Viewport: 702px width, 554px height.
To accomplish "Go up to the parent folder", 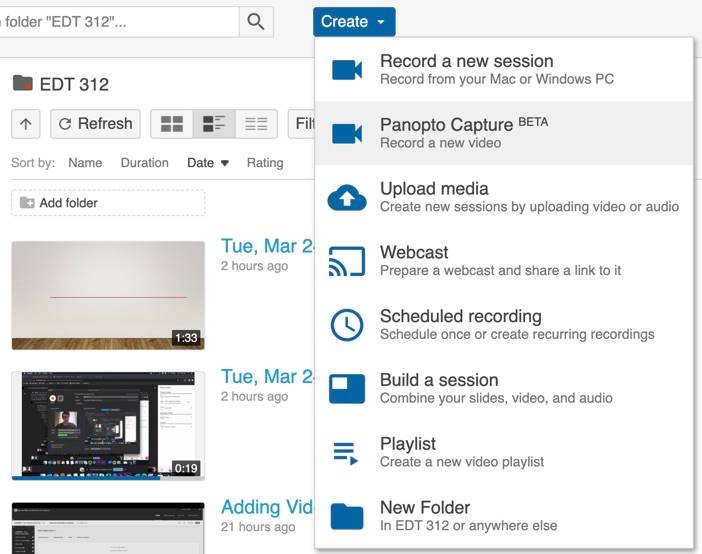I will point(25,124).
